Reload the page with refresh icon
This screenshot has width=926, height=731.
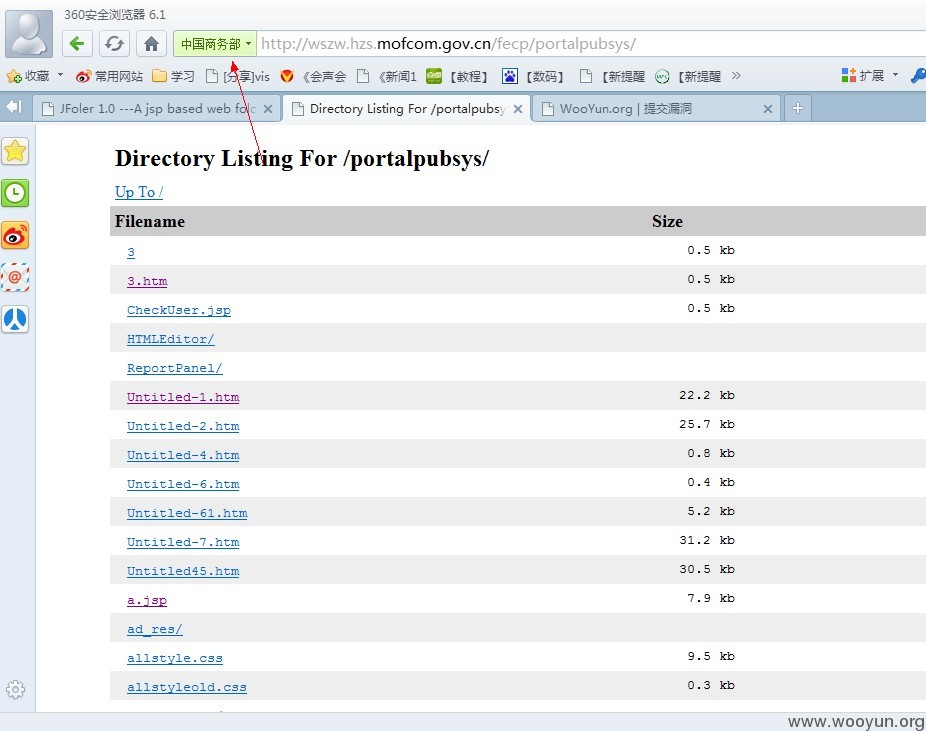tap(114, 44)
